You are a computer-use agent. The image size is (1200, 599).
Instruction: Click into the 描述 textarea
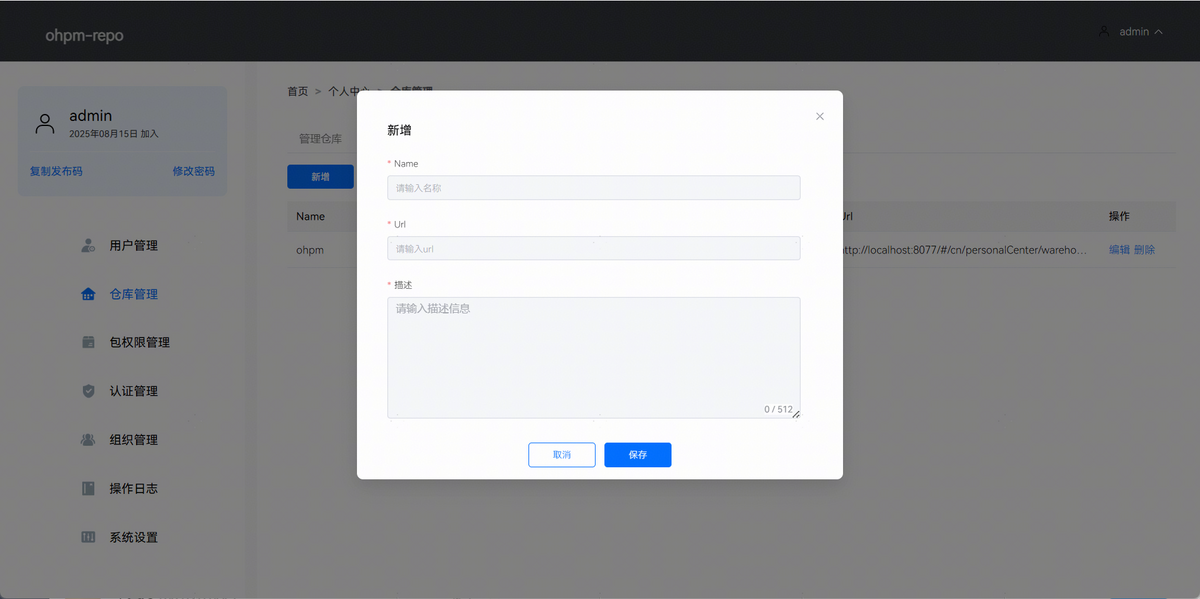593,355
